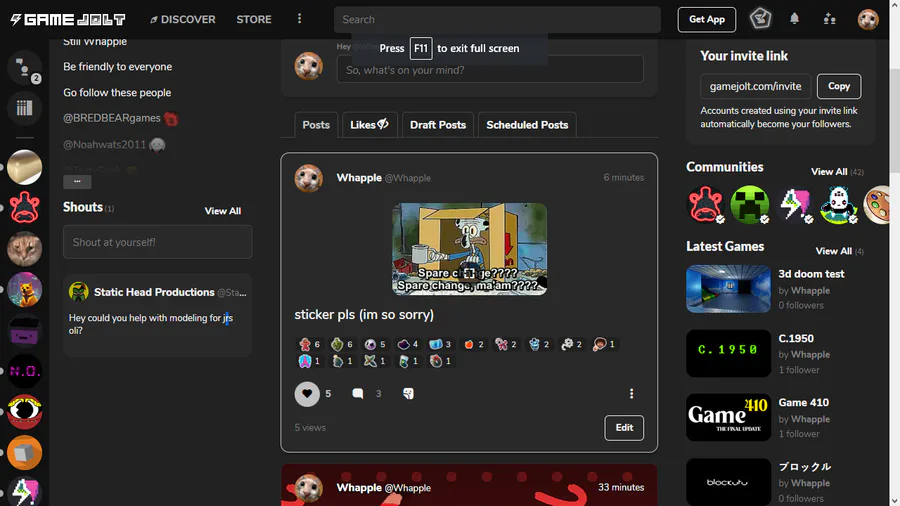The image size is (900, 506).
Task: Copy the invite link
Action: click(x=839, y=86)
